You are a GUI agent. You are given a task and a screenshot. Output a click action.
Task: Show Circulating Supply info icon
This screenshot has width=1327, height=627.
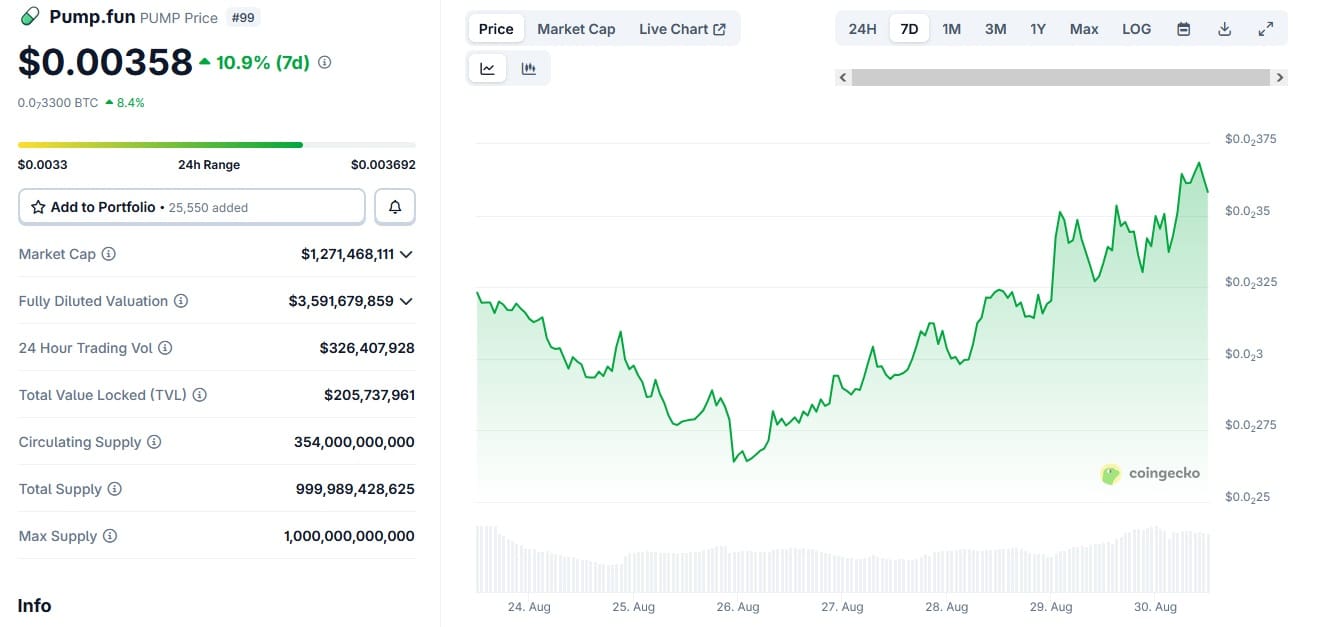click(x=154, y=442)
